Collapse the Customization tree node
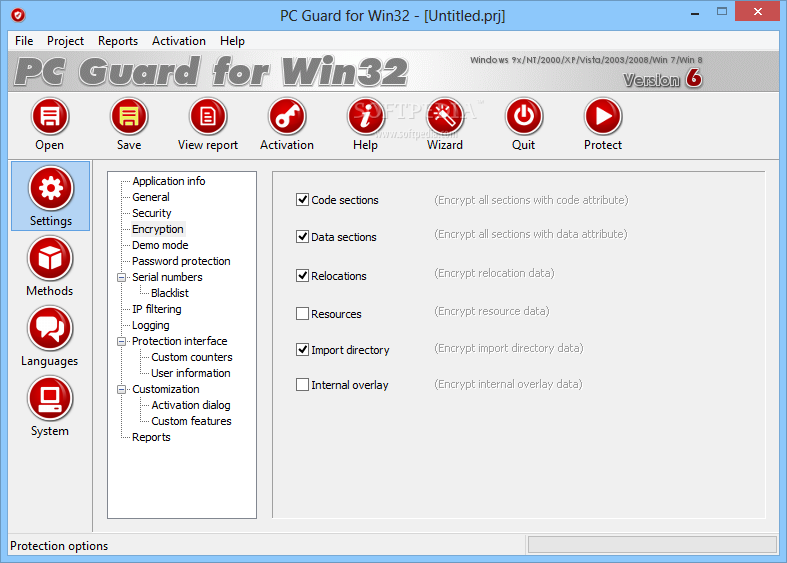Image resolution: width=787 pixels, height=563 pixels. pos(121,390)
